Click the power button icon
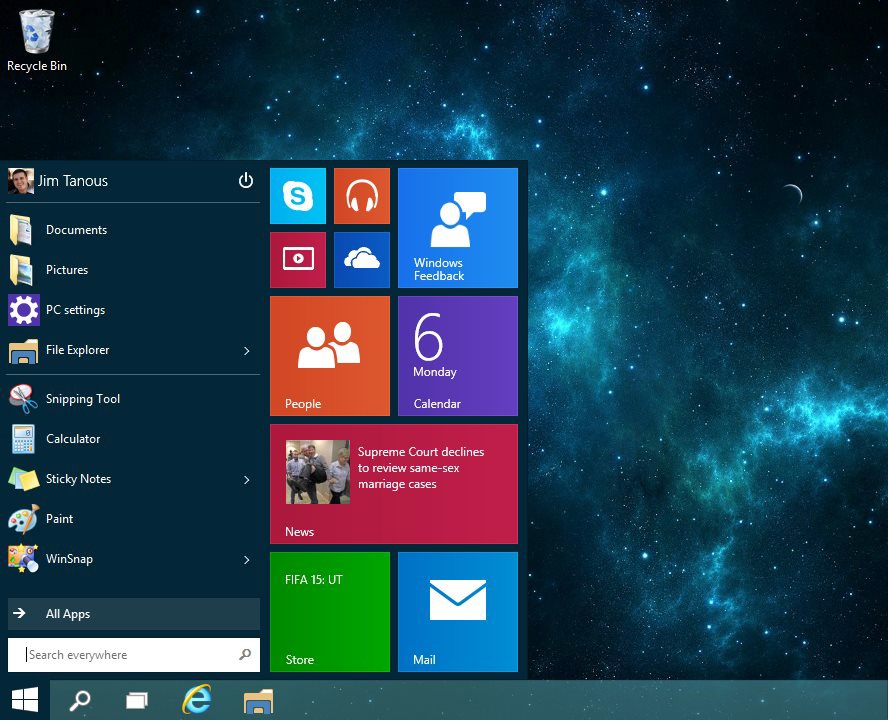Image resolution: width=888 pixels, height=721 pixels. tap(246, 181)
